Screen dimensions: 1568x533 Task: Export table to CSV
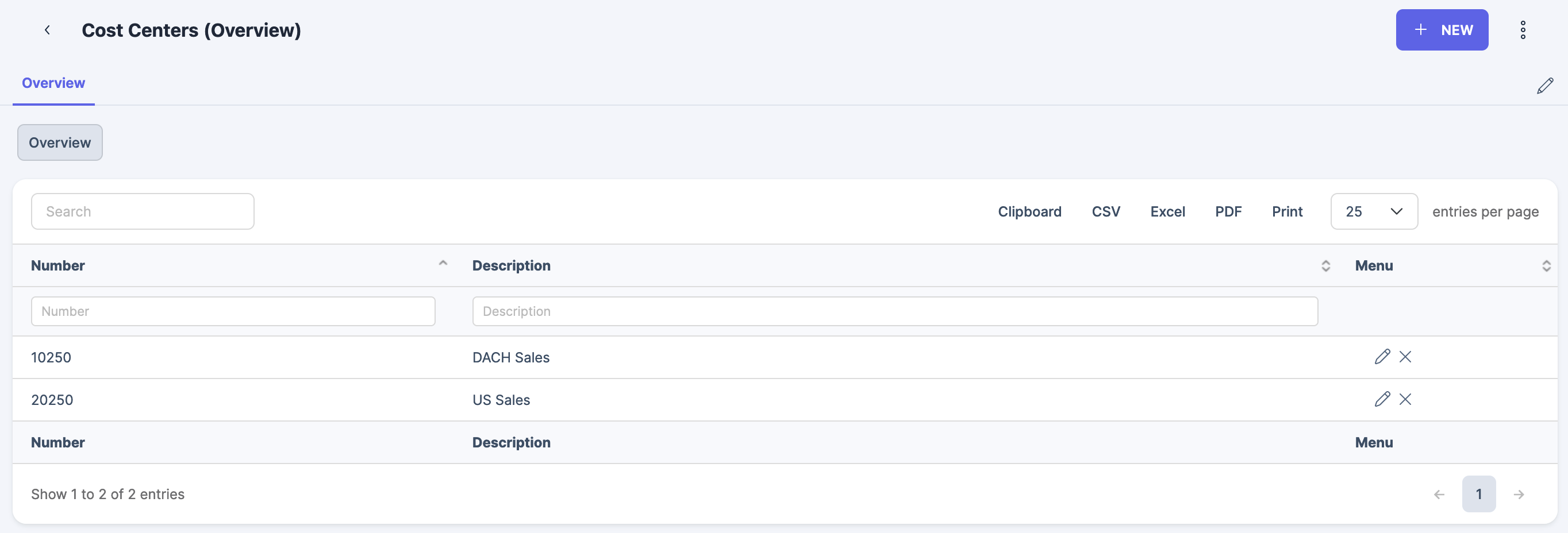(x=1105, y=211)
